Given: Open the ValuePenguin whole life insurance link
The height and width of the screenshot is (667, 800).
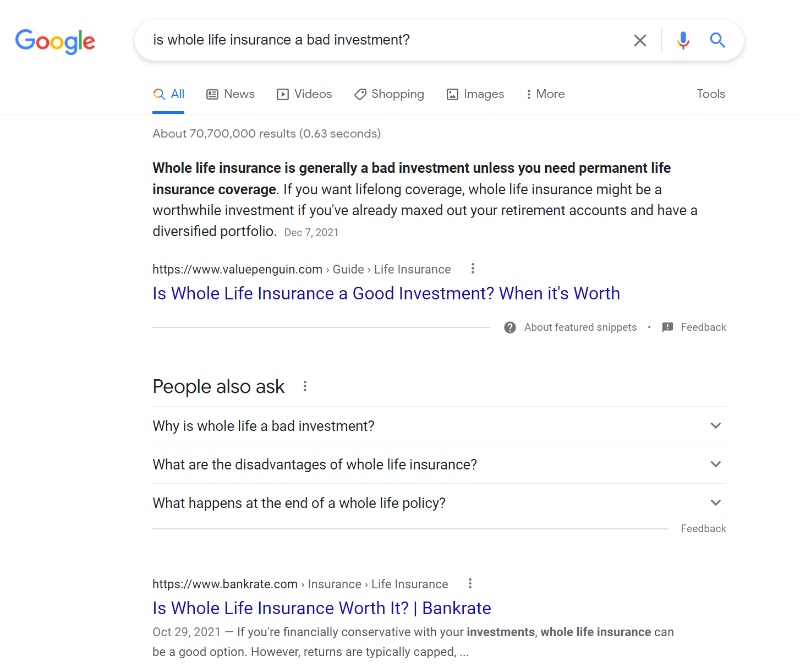Looking at the screenshot, I should coord(386,294).
